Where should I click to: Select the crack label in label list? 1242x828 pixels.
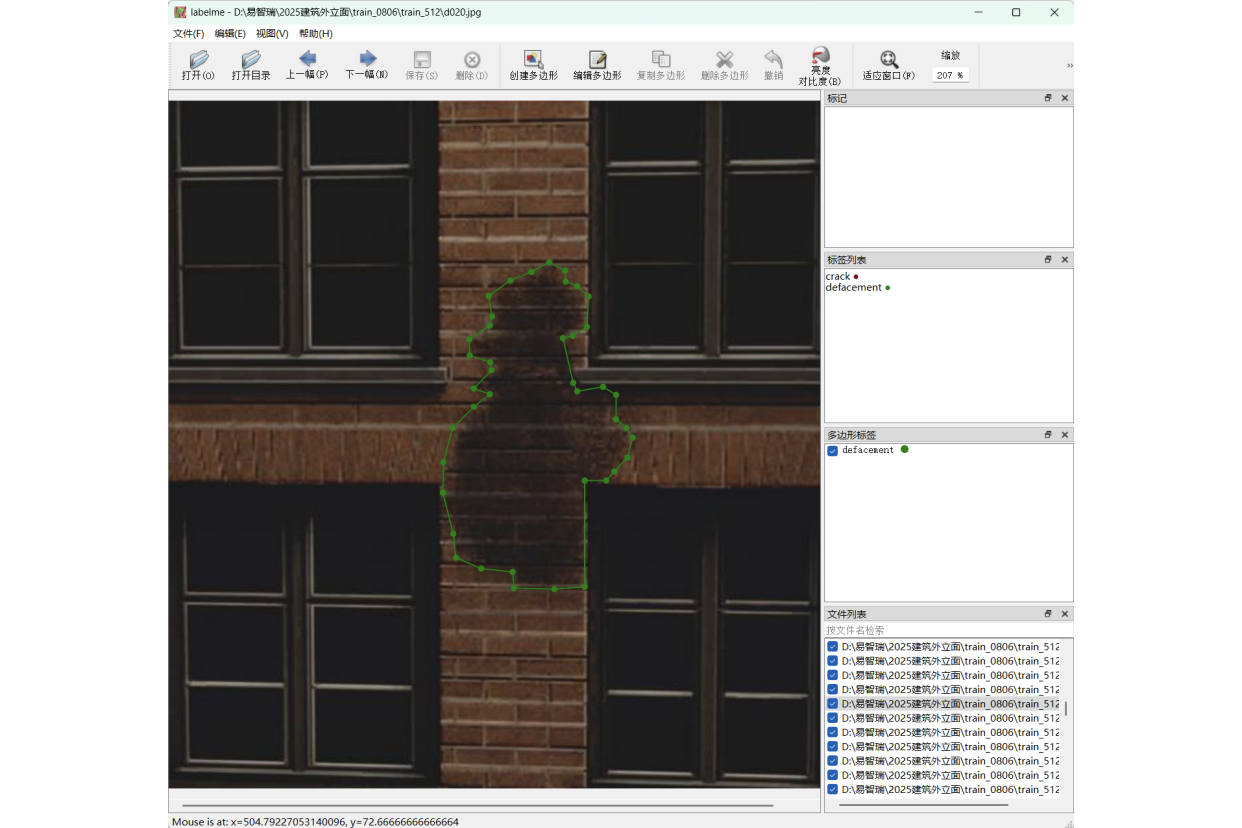pyautogui.click(x=838, y=277)
